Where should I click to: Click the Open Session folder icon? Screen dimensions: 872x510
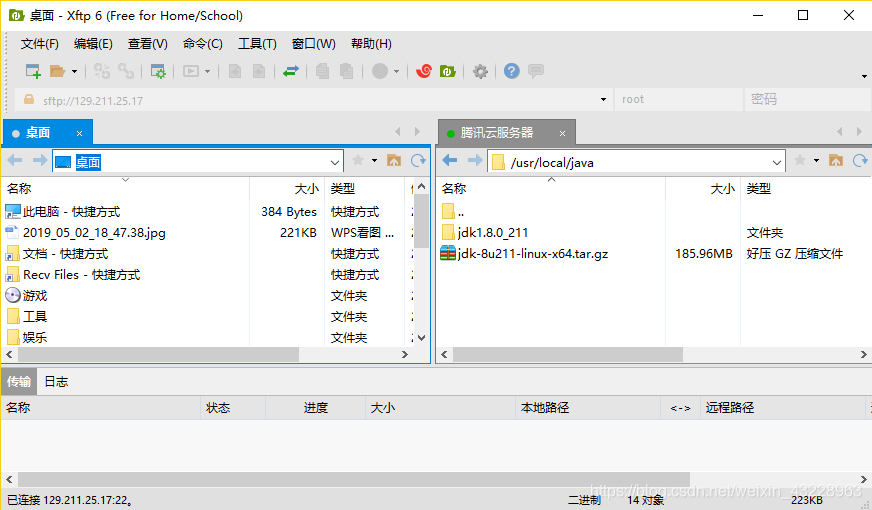point(57,71)
